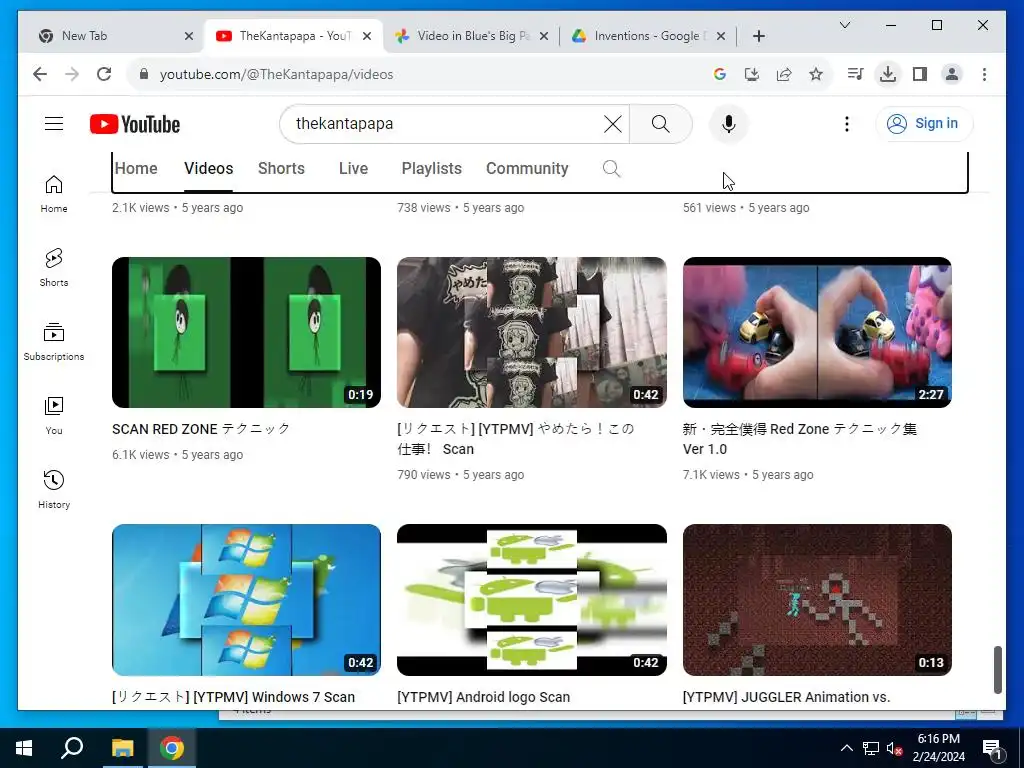The height and width of the screenshot is (768, 1024).
Task: Open SCAN RED ZONE テクニック video title
Action: point(201,429)
